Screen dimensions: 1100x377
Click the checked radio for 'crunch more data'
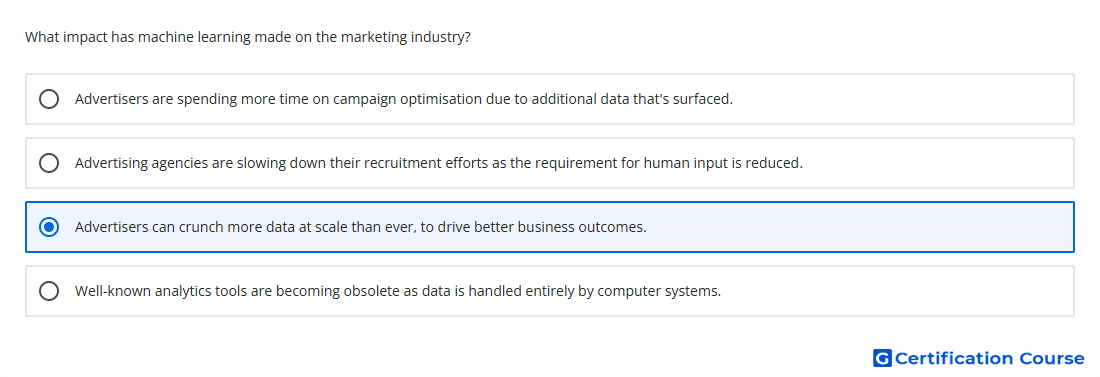(x=49, y=227)
